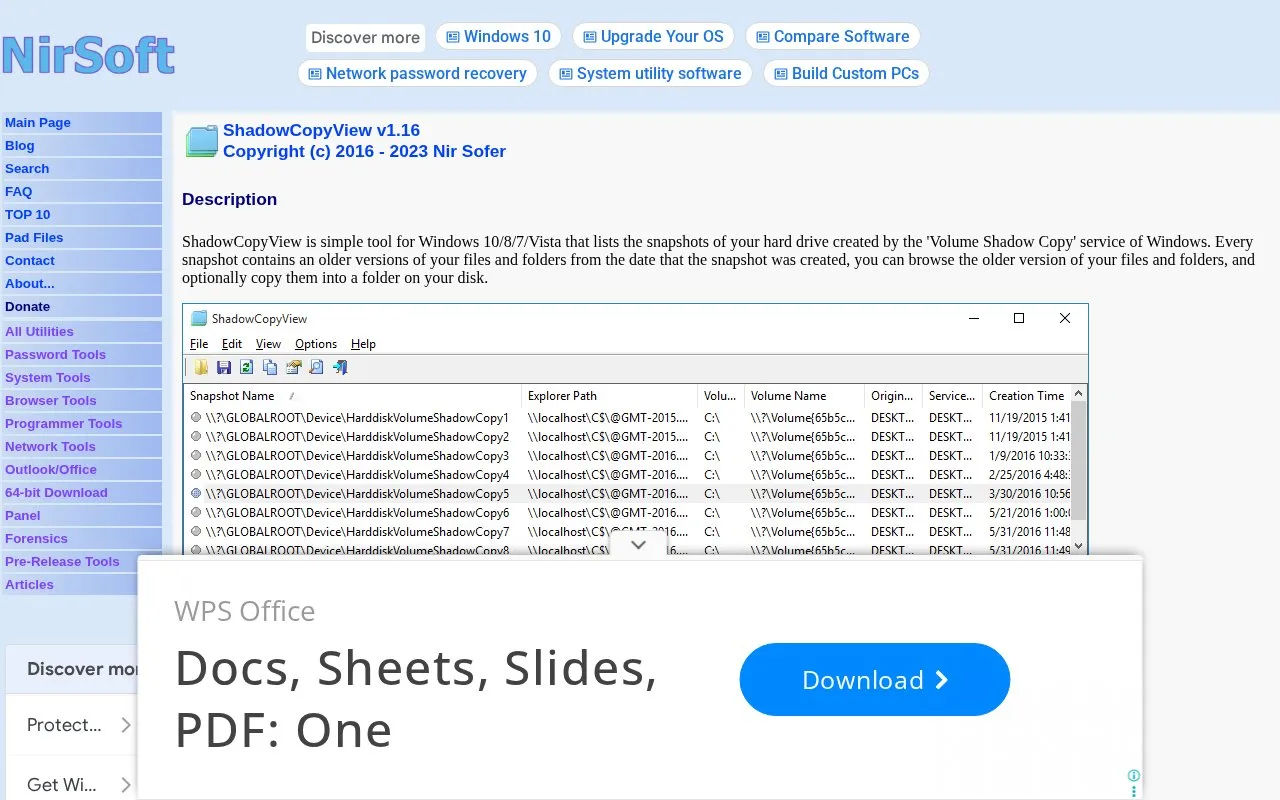This screenshot has height=800, width=1280.
Task: Click the scrollbar down arrow in ShadowCopyView list
Action: [x=1078, y=546]
